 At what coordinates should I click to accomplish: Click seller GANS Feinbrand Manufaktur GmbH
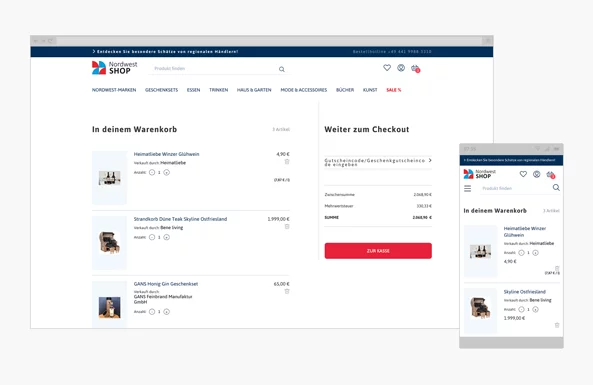[x=163, y=299]
